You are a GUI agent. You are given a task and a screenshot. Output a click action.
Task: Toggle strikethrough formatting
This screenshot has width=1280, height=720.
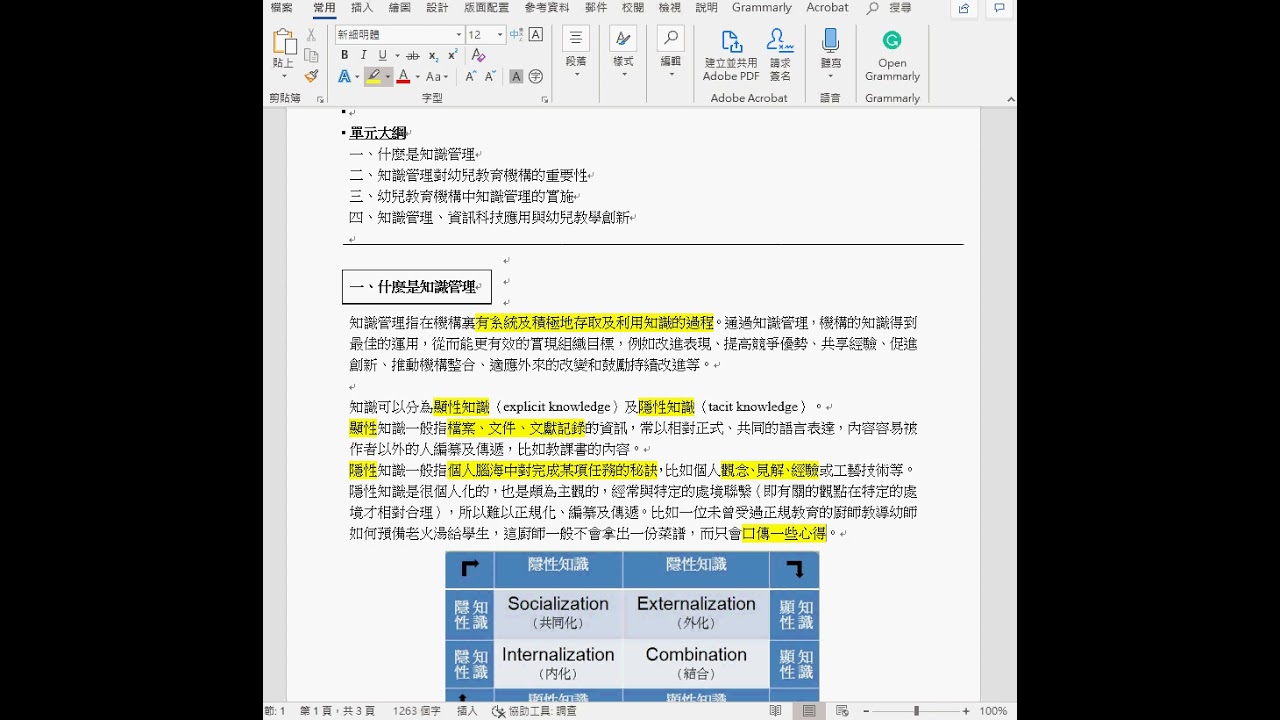[412, 55]
